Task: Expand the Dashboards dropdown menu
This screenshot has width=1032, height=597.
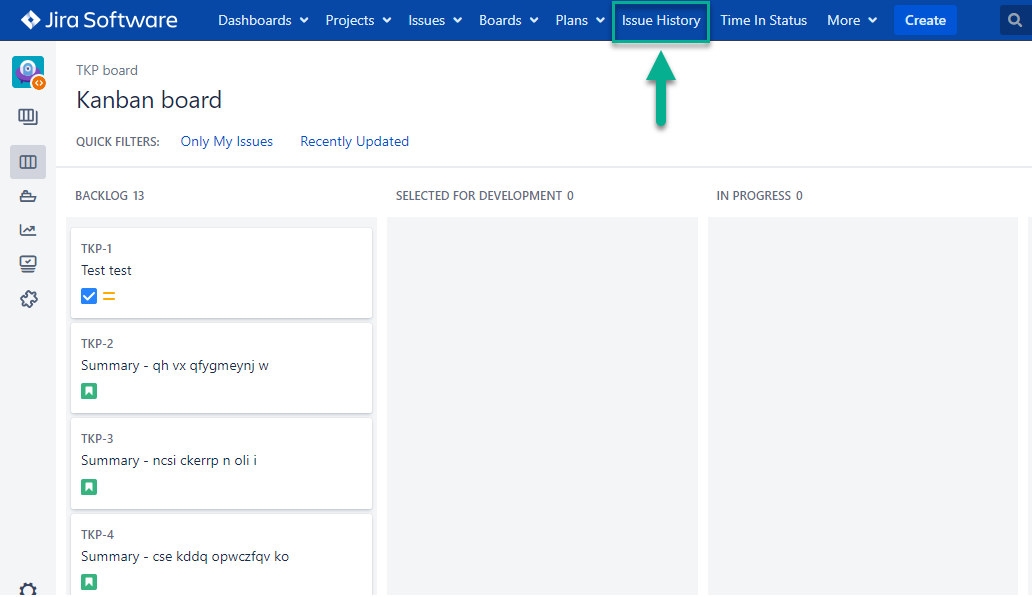Action: point(263,20)
